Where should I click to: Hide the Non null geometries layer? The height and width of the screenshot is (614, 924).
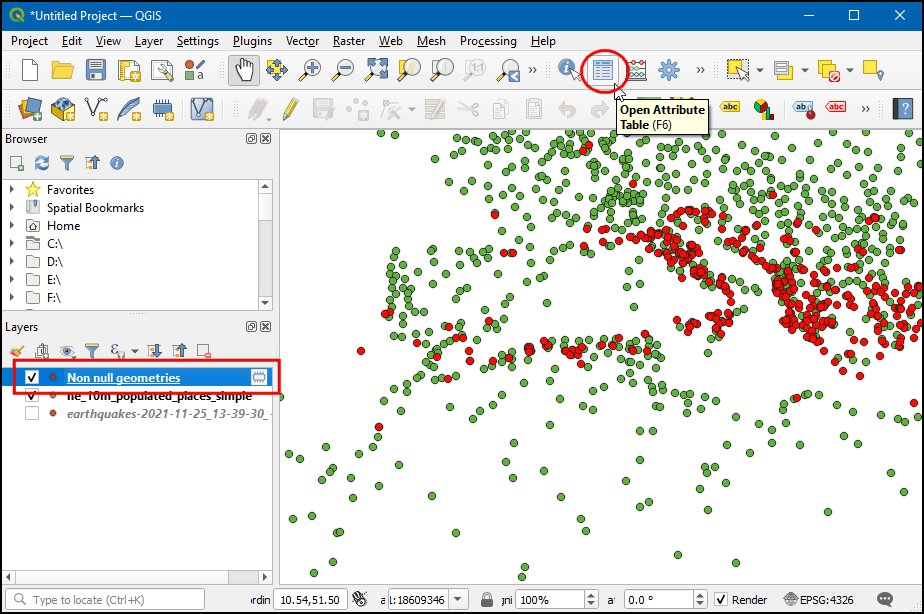tap(30, 377)
